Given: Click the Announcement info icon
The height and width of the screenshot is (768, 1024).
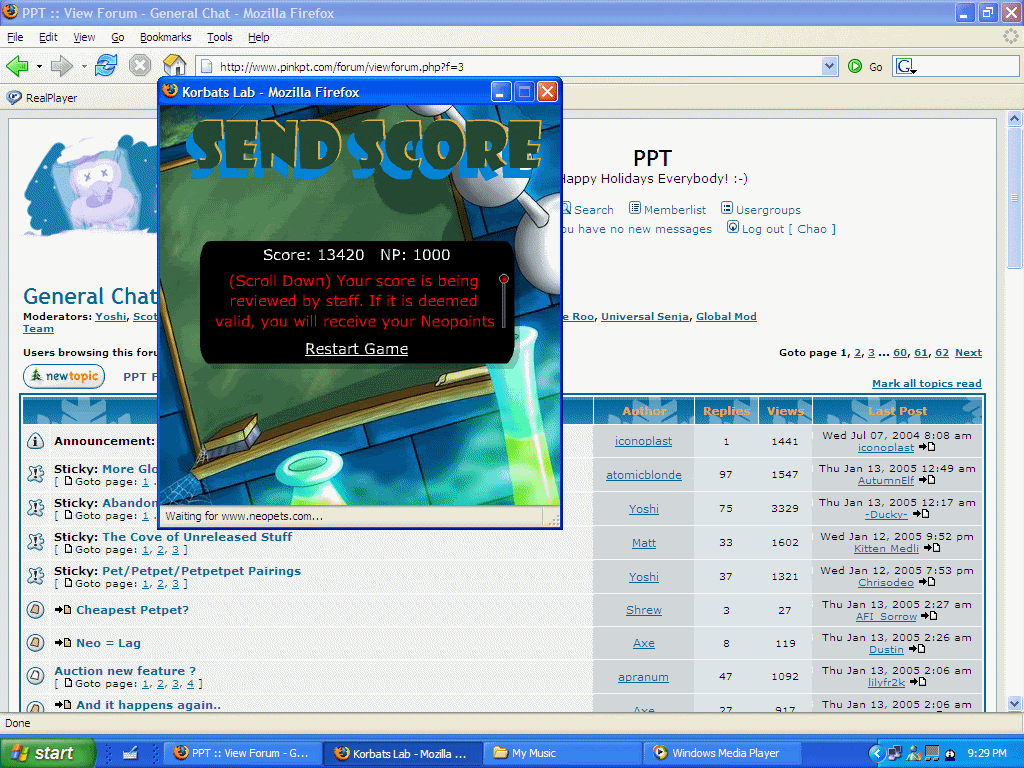Looking at the screenshot, I should 35,441.
